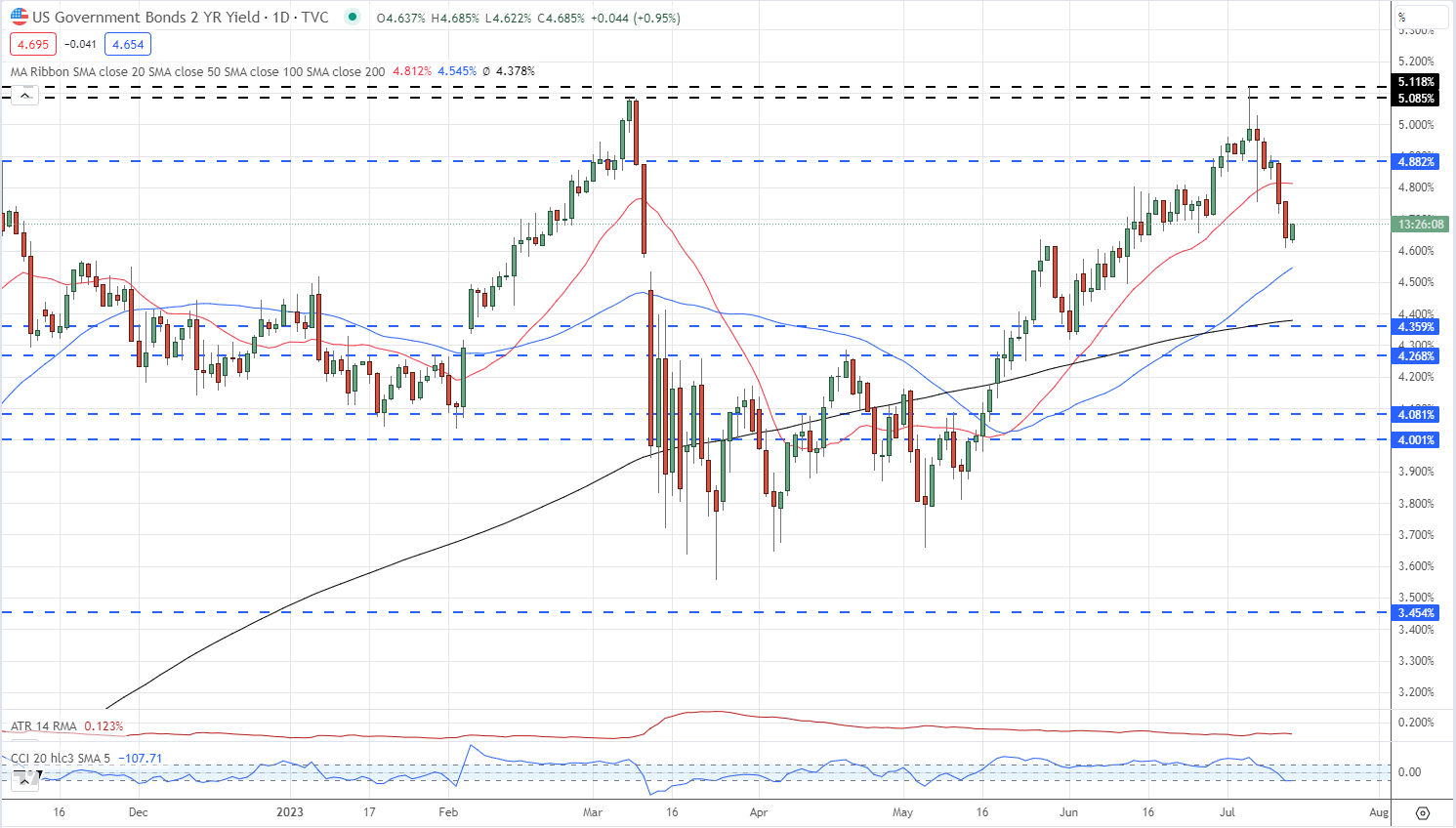Collapse the indicator legend with the chevron arrow
The height and width of the screenshot is (828, 1456).
click(x=25, y=95)
